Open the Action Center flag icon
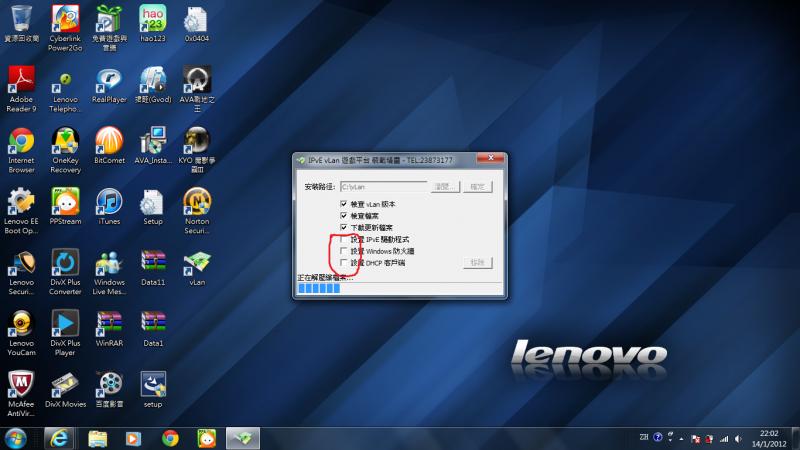The width and height of the screenshot is (800, 450). pyautogui.click(x=695, y=439)
